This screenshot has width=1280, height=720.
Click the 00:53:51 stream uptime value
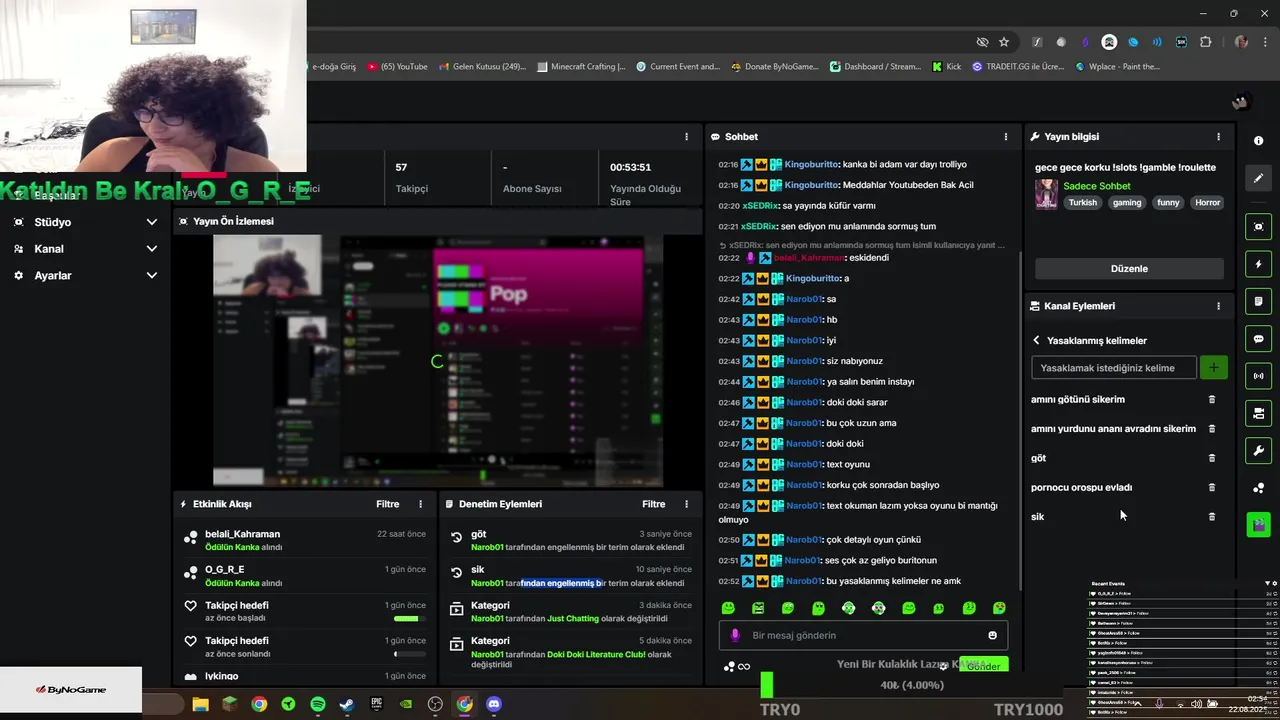(x=630, y=167)
